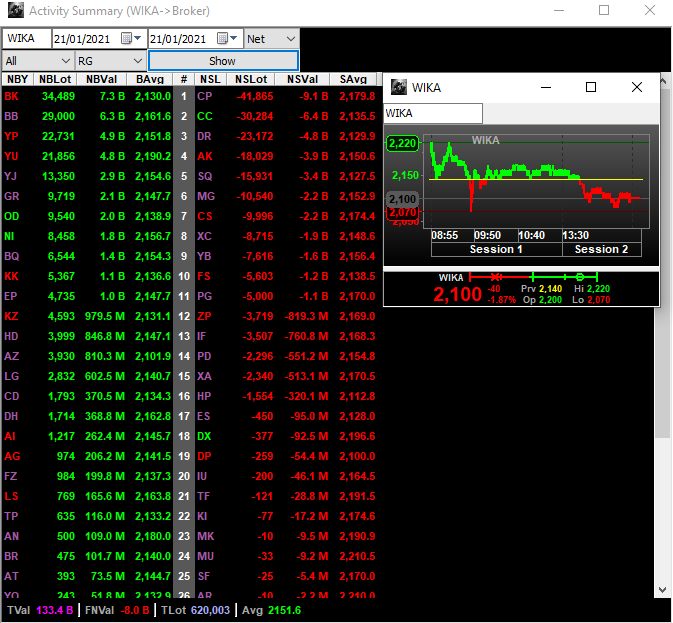Minimize the WIKA chart window
Screen dimensions: 673x623
(x=546, y=88)
